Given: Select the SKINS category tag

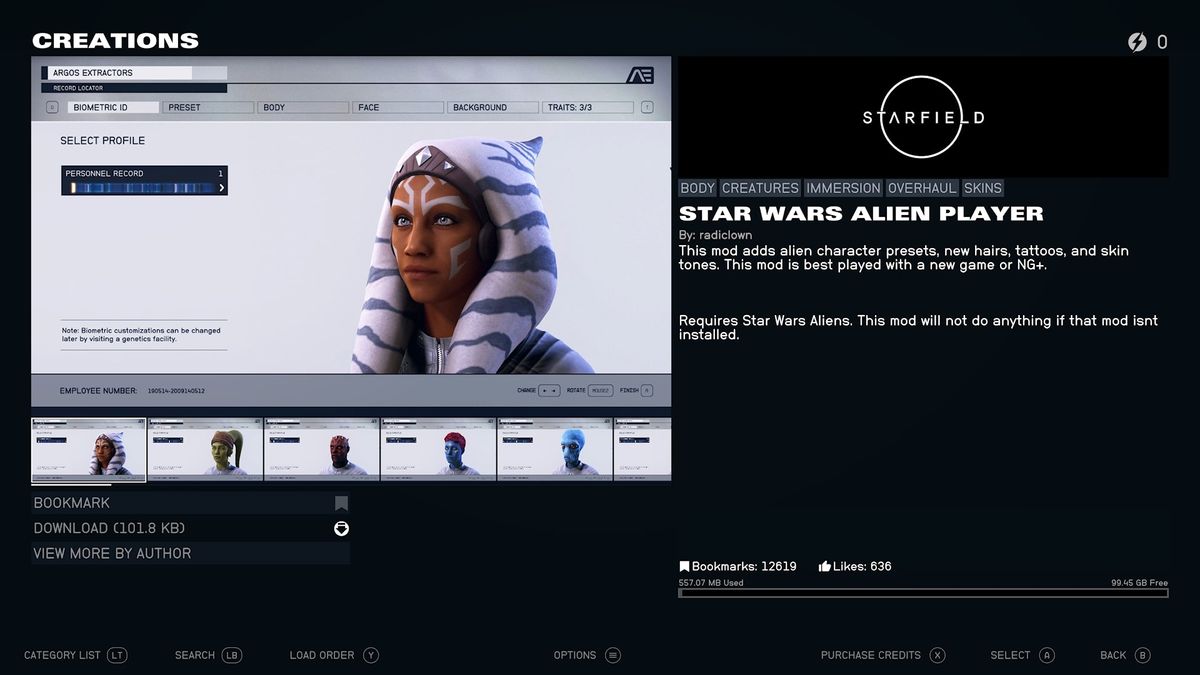Looking at the screenshot, I should coord(983,188).
